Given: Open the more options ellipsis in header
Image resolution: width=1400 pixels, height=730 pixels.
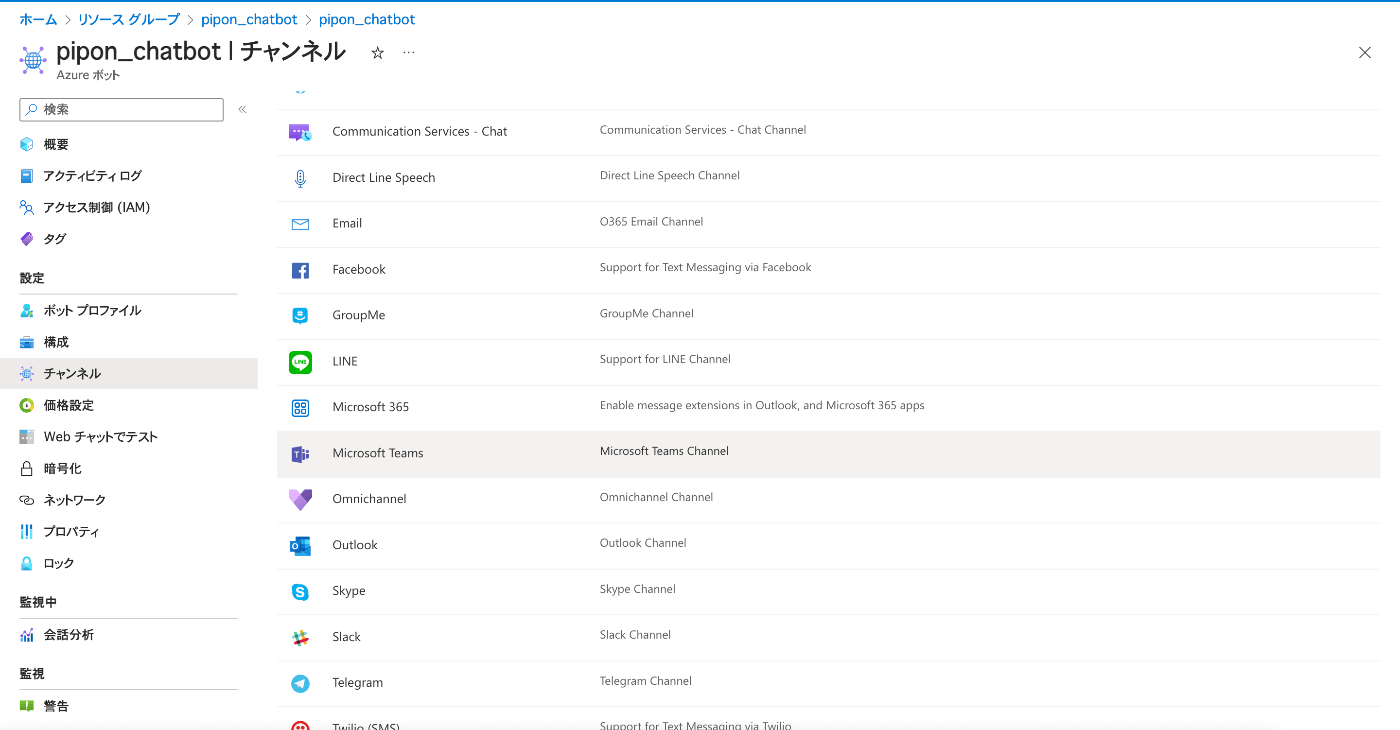Looking at the screenshot, I should (409, 53).
